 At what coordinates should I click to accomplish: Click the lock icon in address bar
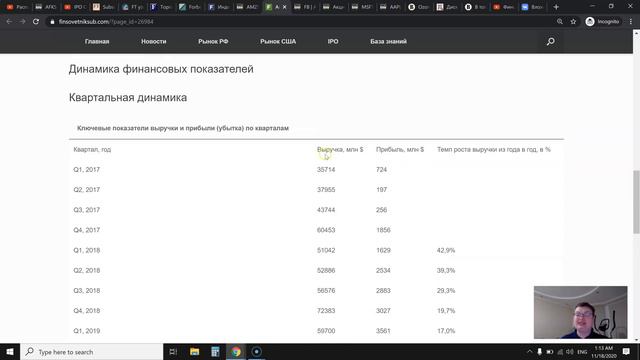(52, 22)
